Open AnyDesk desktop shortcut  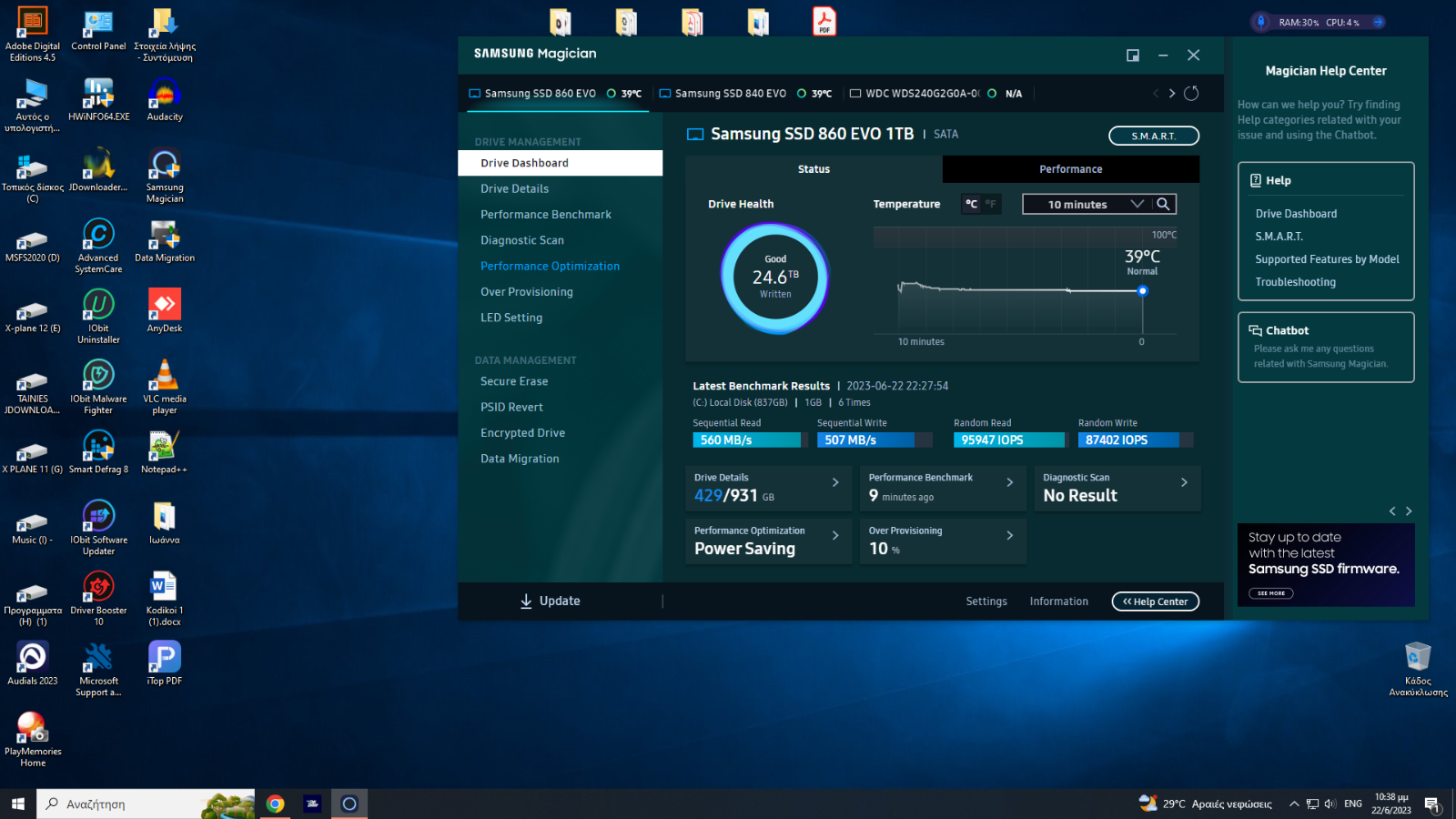click(x=165, y=311)
